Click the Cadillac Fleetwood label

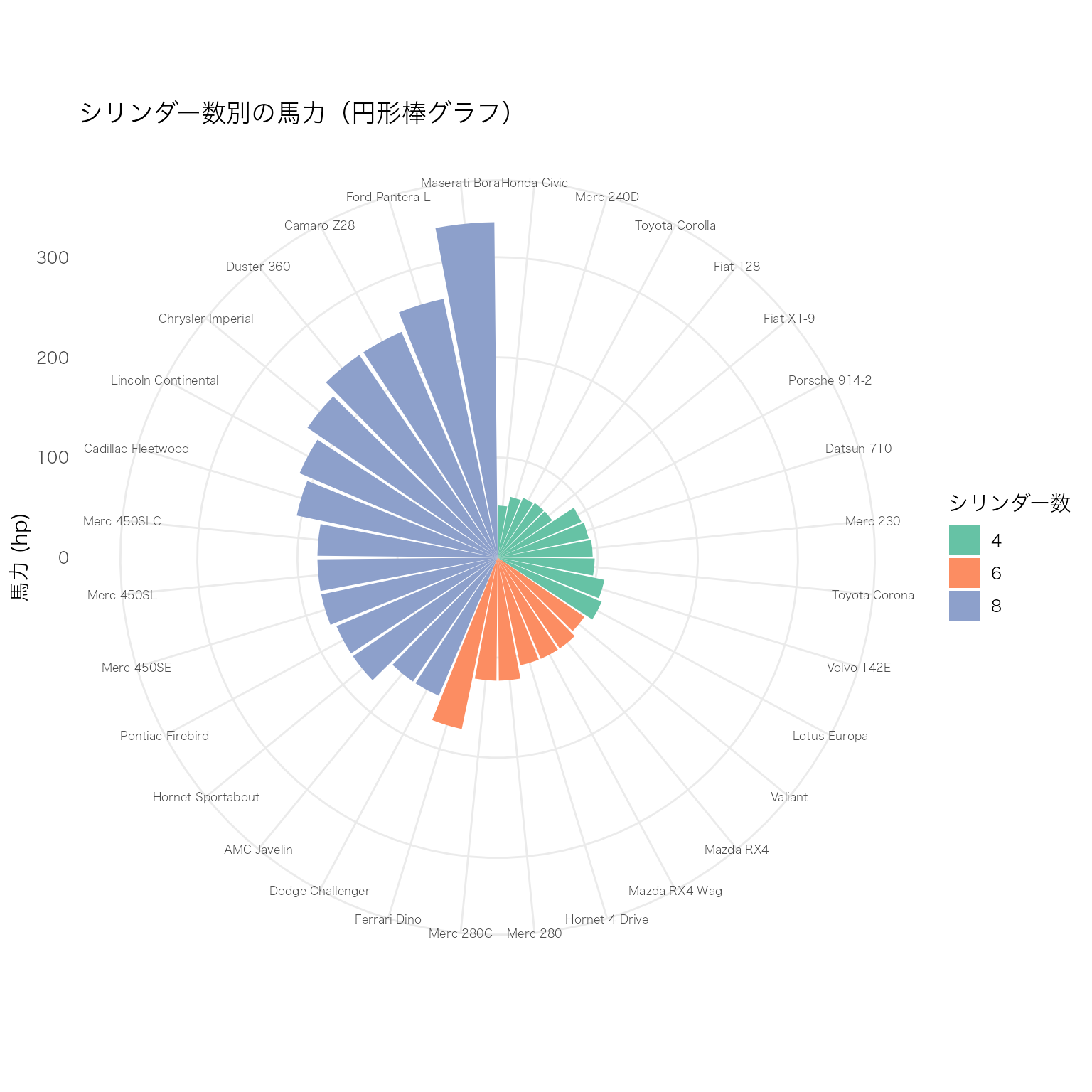[136, 449]
